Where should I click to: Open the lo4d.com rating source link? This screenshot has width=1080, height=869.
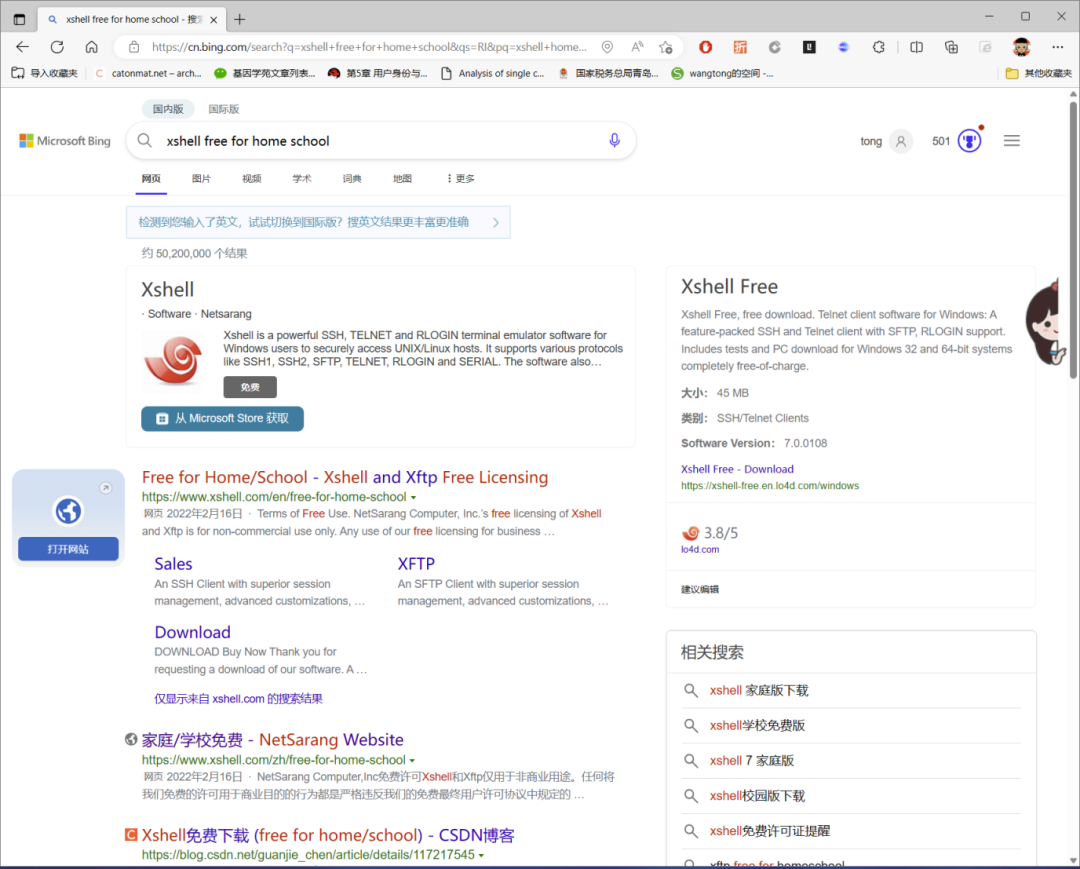(x=700, y=549)
